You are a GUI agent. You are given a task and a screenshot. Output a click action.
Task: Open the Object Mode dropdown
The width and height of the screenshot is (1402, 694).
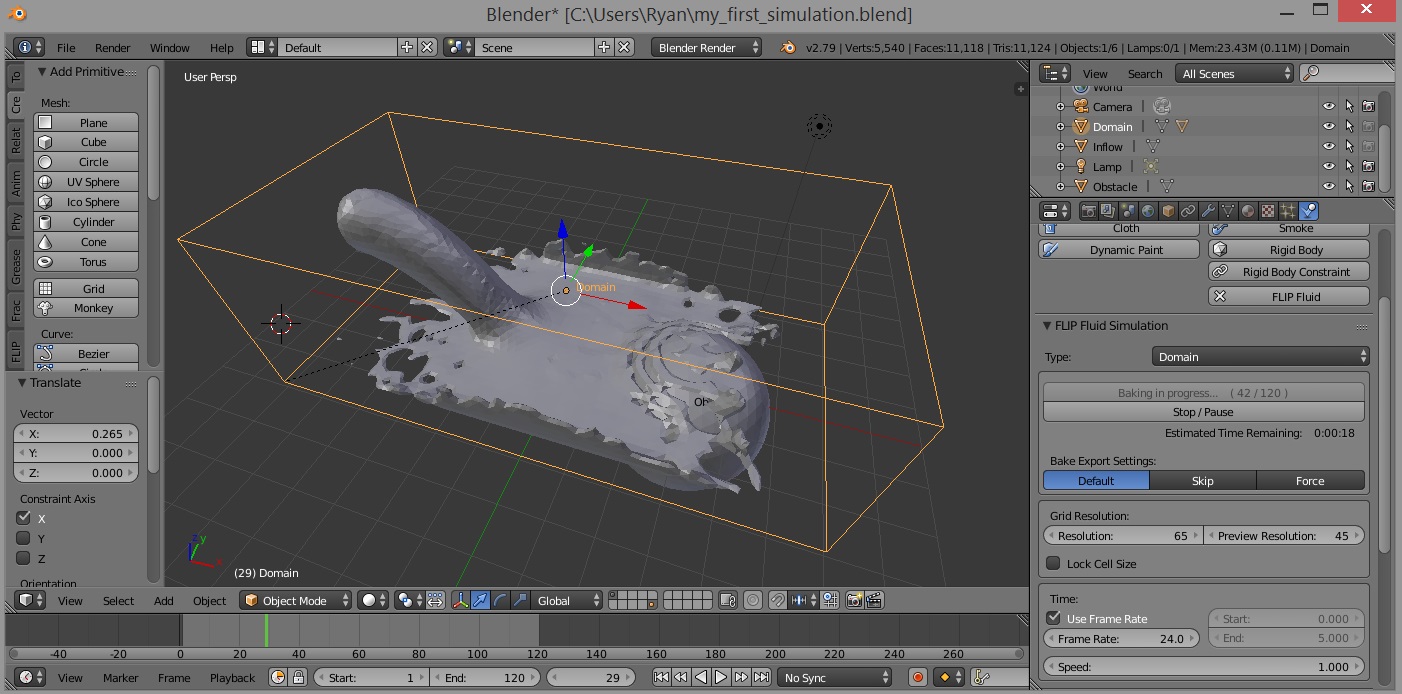[x=296, y=600]
